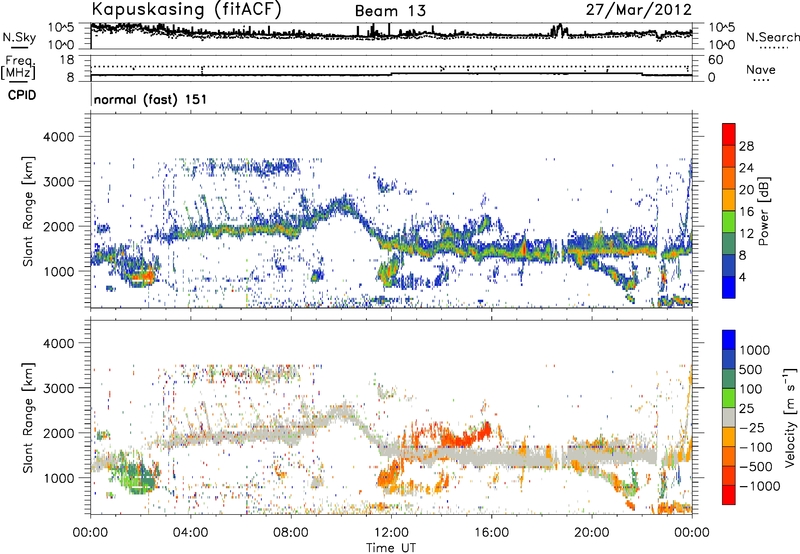Click the "24" power colorbar label
The width and height of the screenshot is (800, 554).
pos(746,168)
